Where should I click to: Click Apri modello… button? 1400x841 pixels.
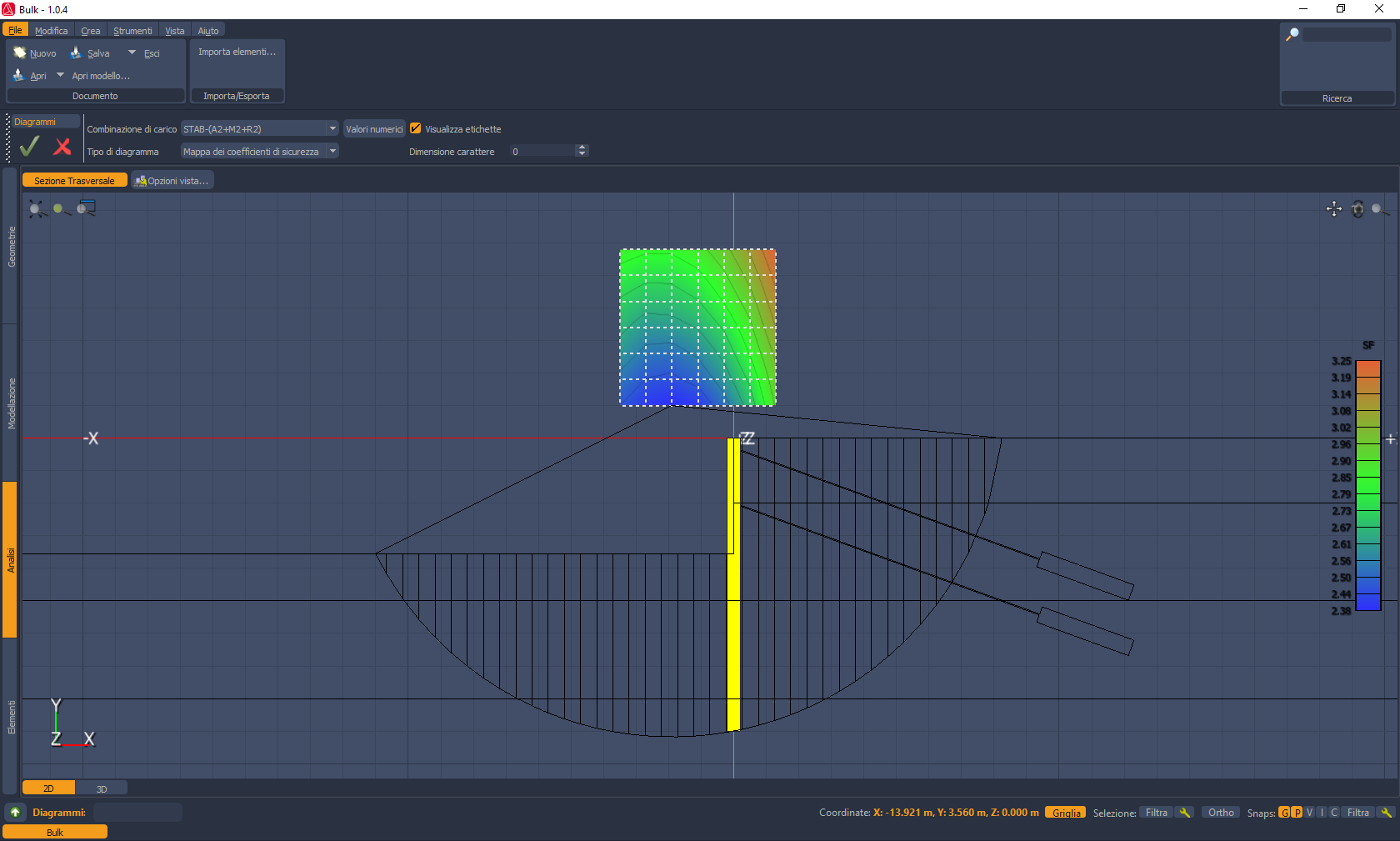coord(101,76)
